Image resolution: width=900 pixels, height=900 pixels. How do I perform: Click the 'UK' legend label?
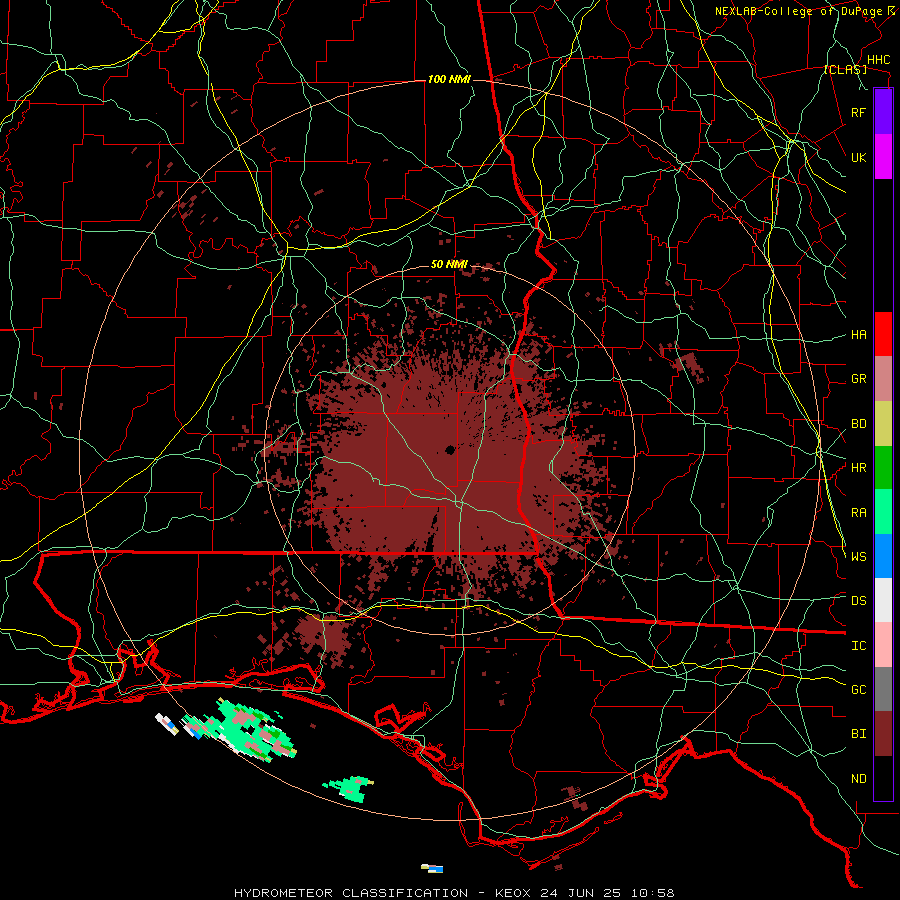(858, 157)
